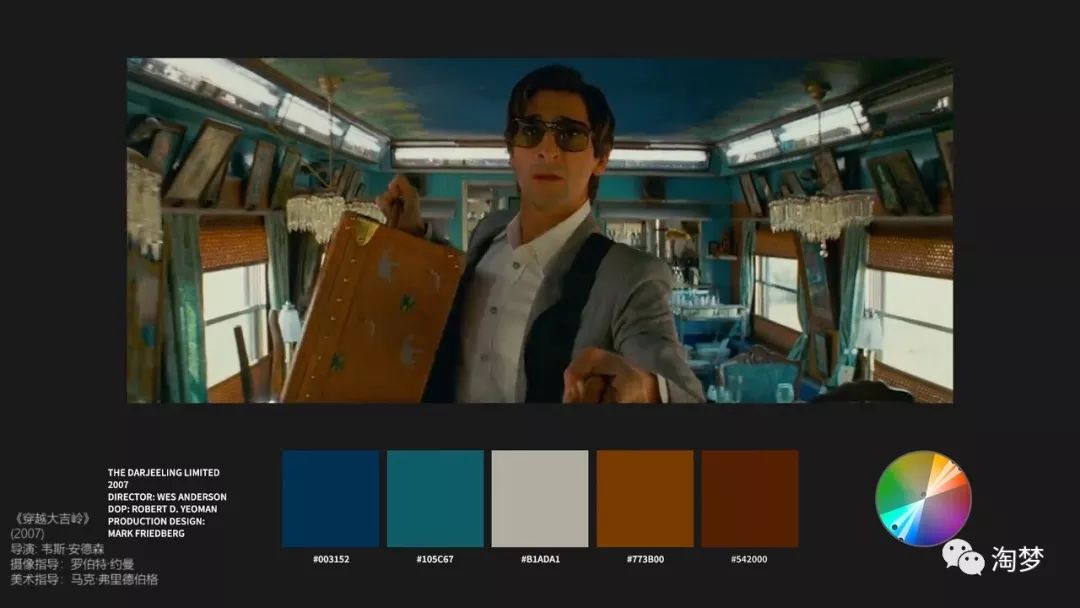Click the color wheel graphic

(x=923, y=498)
